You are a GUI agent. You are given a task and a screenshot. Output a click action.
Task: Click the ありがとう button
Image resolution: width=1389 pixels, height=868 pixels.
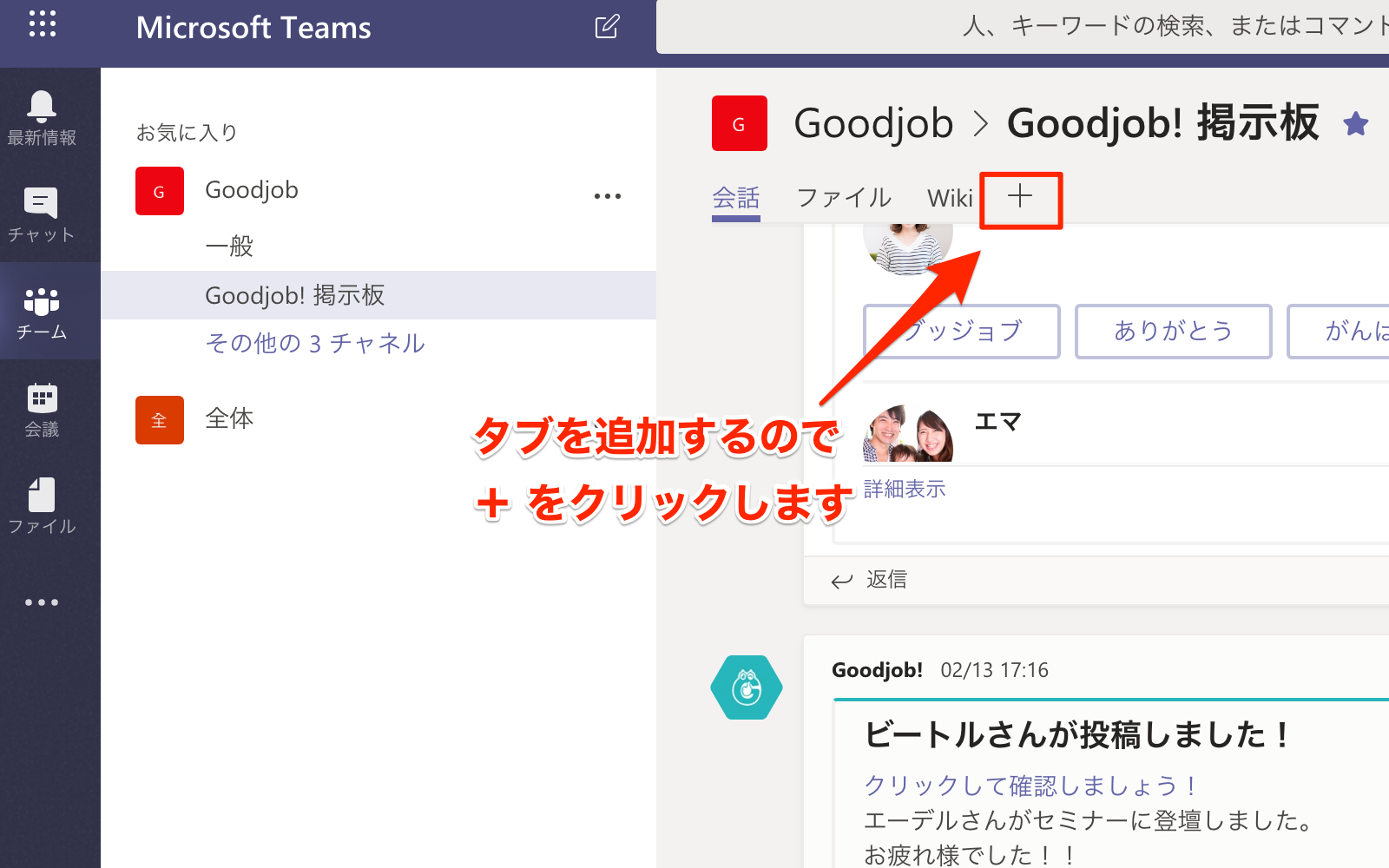tap(1174, 331)
